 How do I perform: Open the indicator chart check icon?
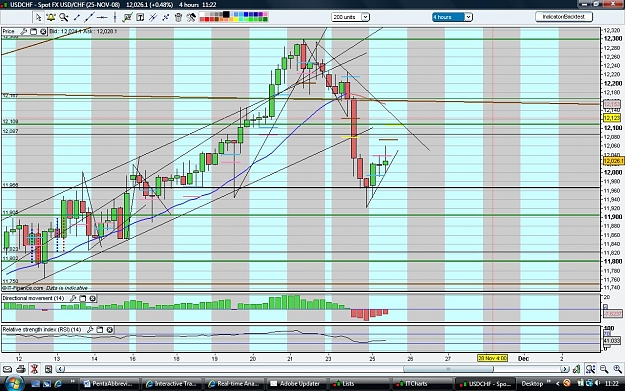[x=128, y=17]
